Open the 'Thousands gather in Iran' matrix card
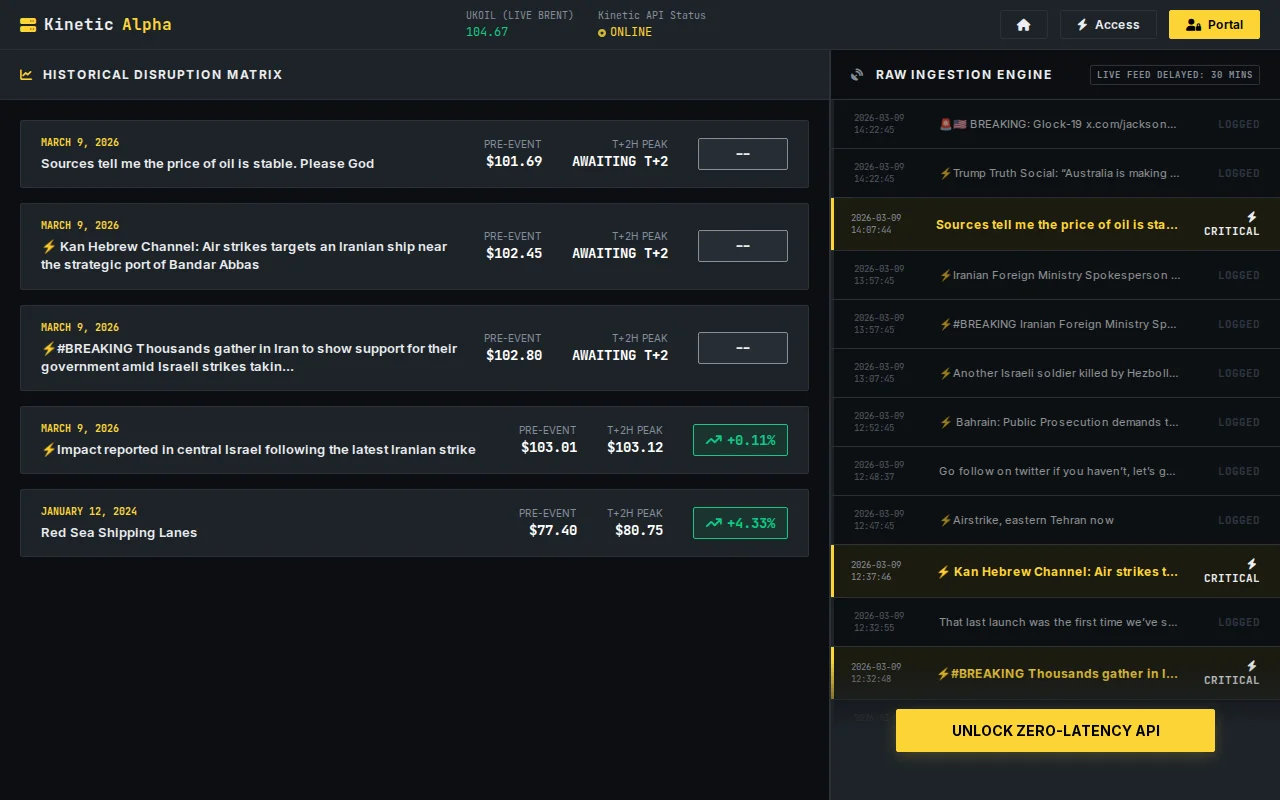The image size is (1280, 800). (414, 348)
